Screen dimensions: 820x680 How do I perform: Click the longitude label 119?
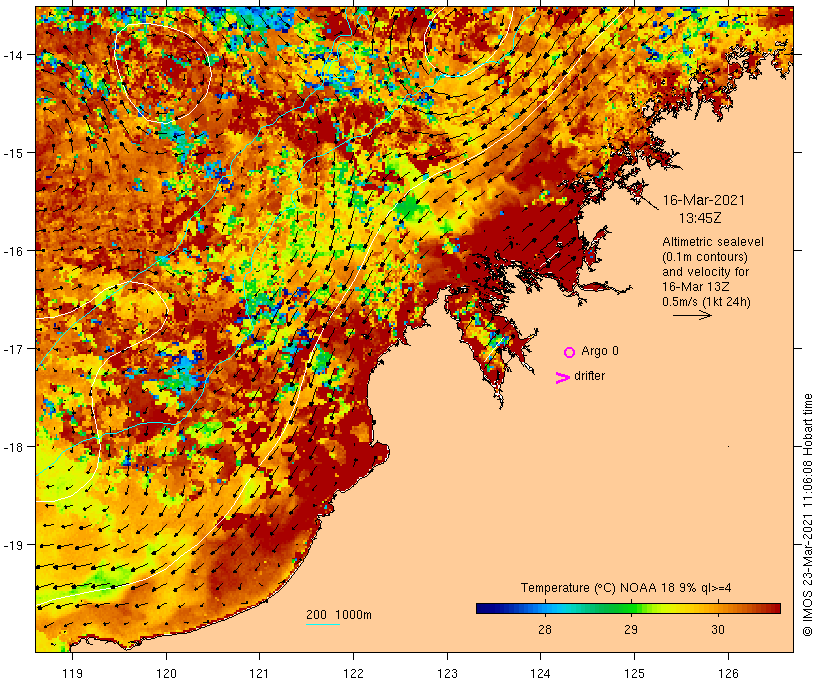point(72,673)
